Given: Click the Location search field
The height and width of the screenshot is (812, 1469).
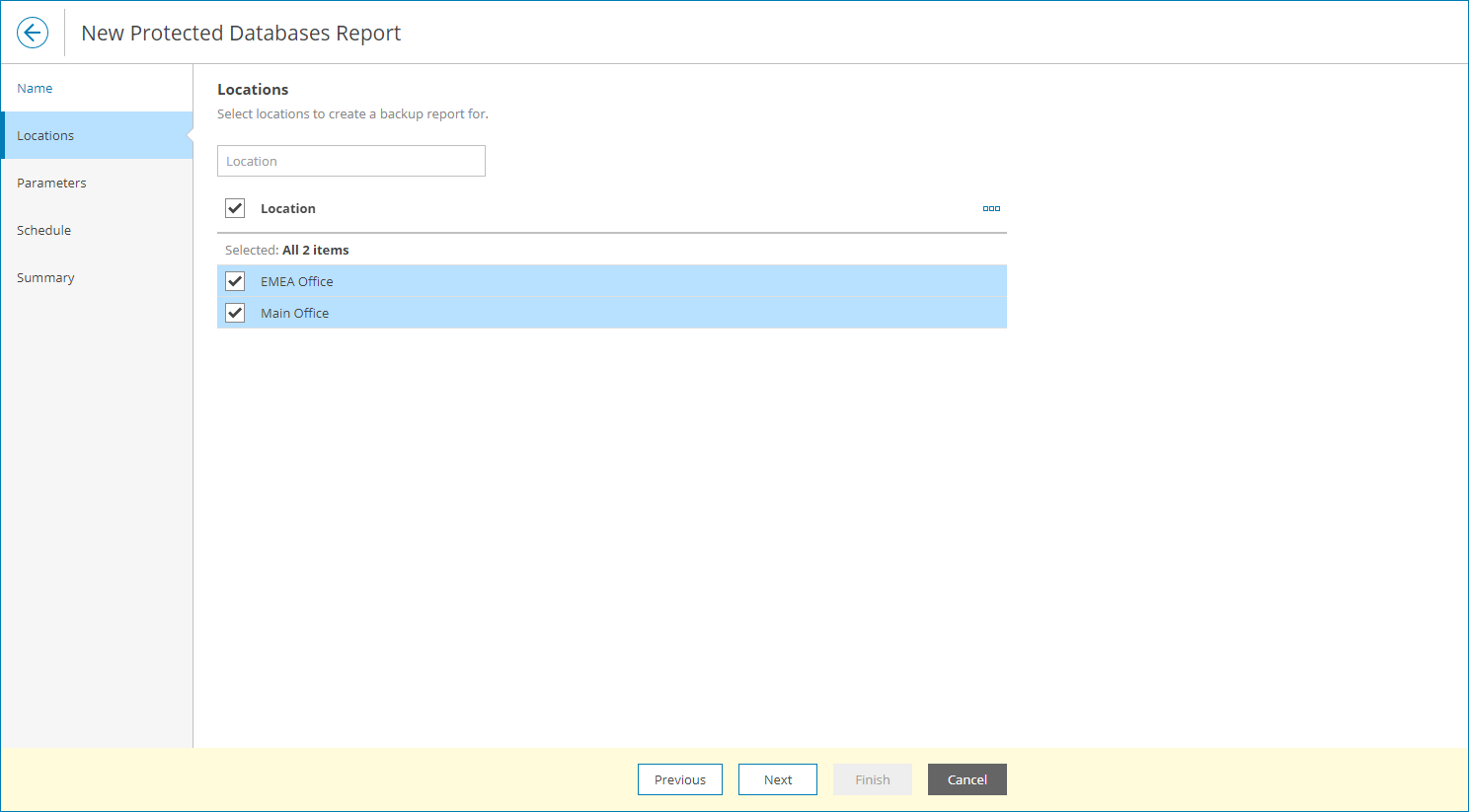Looking at the screenshot, I should tap(351, 161).
